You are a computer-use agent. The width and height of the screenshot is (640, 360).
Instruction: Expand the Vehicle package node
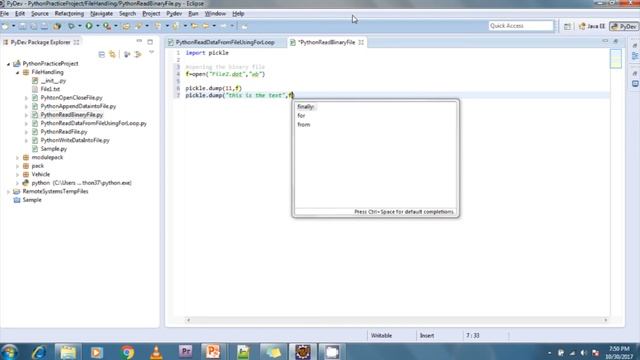coord(18,174)
